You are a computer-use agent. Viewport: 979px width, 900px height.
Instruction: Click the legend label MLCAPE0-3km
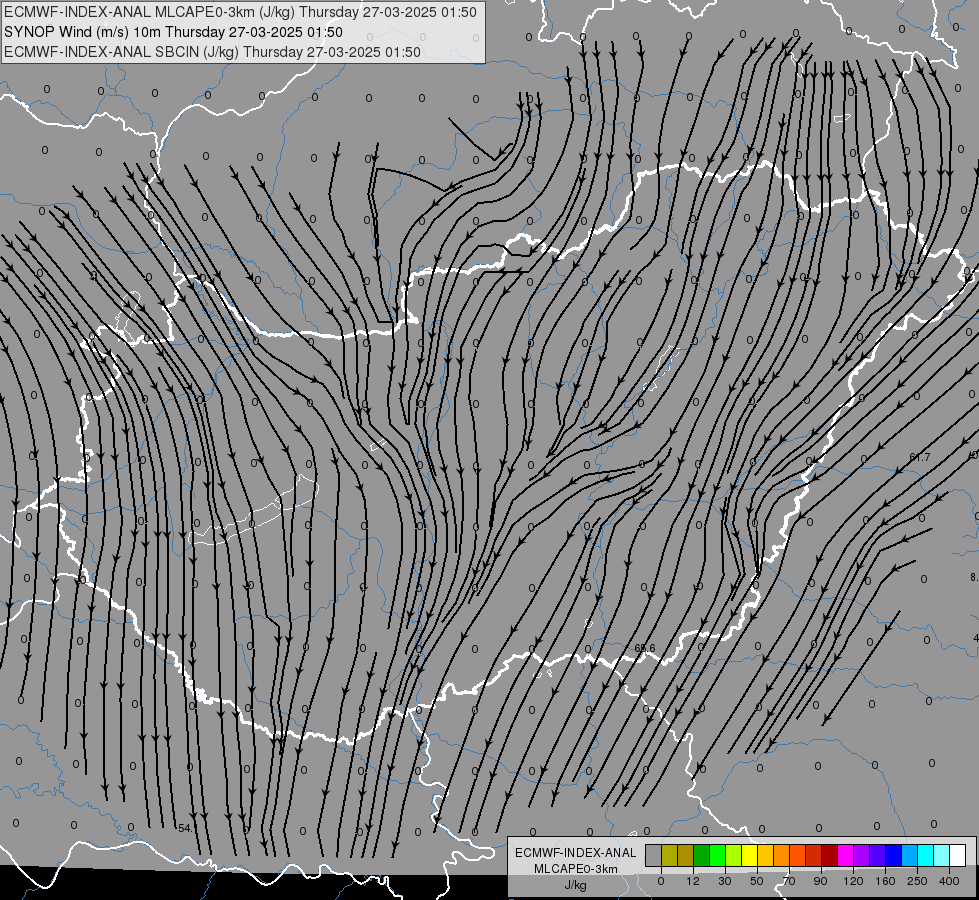coord(575,869)
